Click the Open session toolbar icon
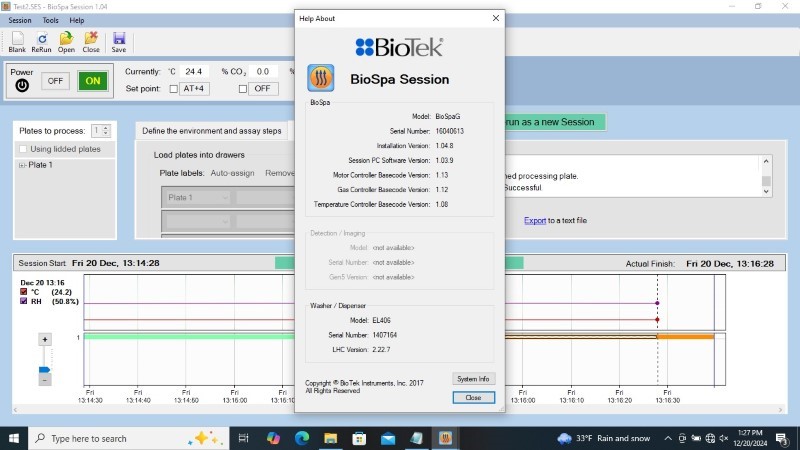The image size is (800, 450). (66, 41)
